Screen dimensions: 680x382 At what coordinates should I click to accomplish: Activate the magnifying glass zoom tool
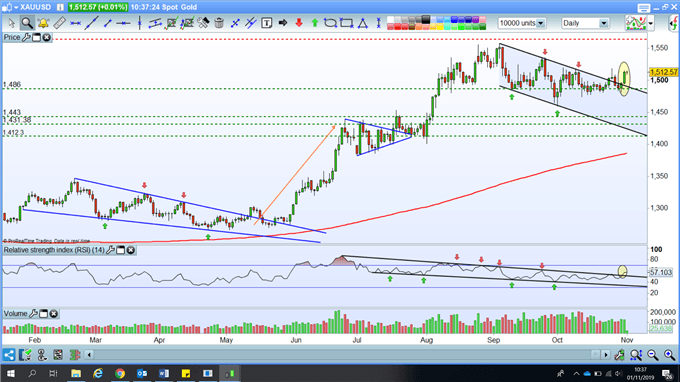point(27,23)
